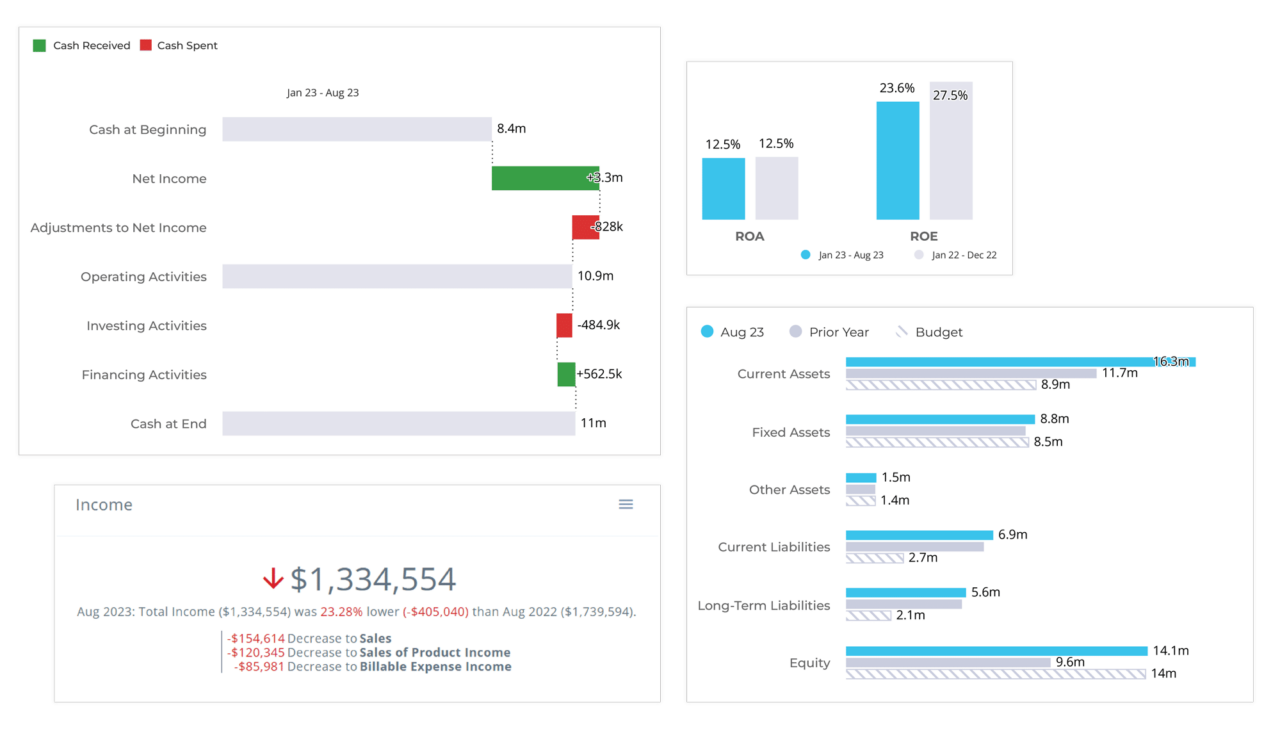Toggle the Prior Year series visibility
1280x732 pixels.
pyautogui.click(x=796, y=331)
